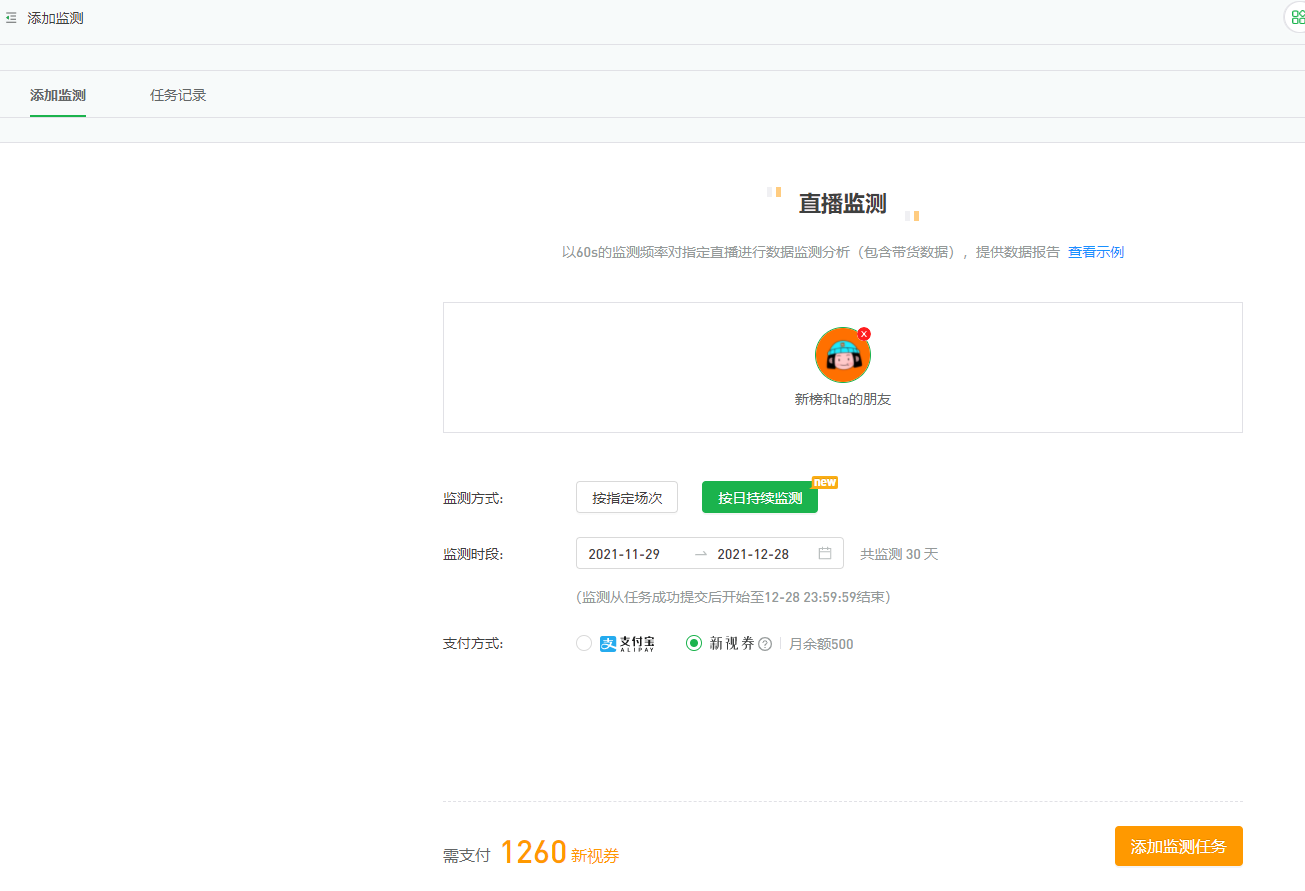Image resolution: width=1305 pixels, height=891 pixels.
Task: Show help for 新视券 question mark
Action: pyautogui.click(x=765, y=644)
